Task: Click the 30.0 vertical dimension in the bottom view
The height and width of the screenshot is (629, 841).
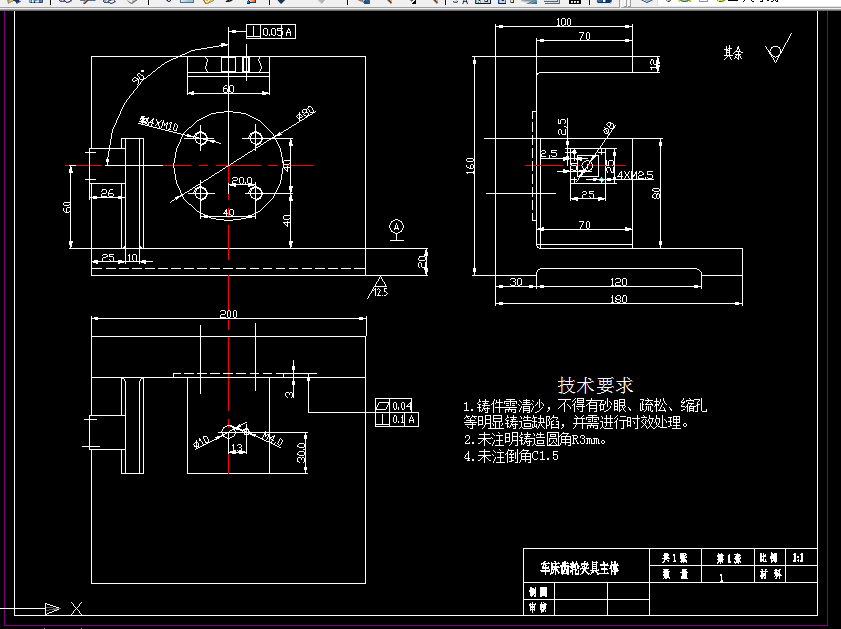Action: click(301, 453)
